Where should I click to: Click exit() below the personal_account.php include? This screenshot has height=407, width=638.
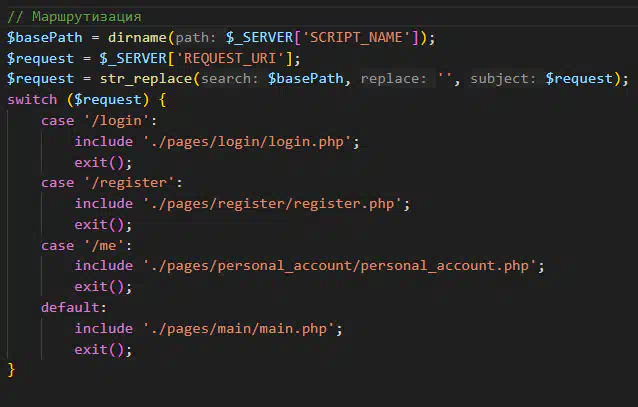pyautogui.click(x=103, y=287)
